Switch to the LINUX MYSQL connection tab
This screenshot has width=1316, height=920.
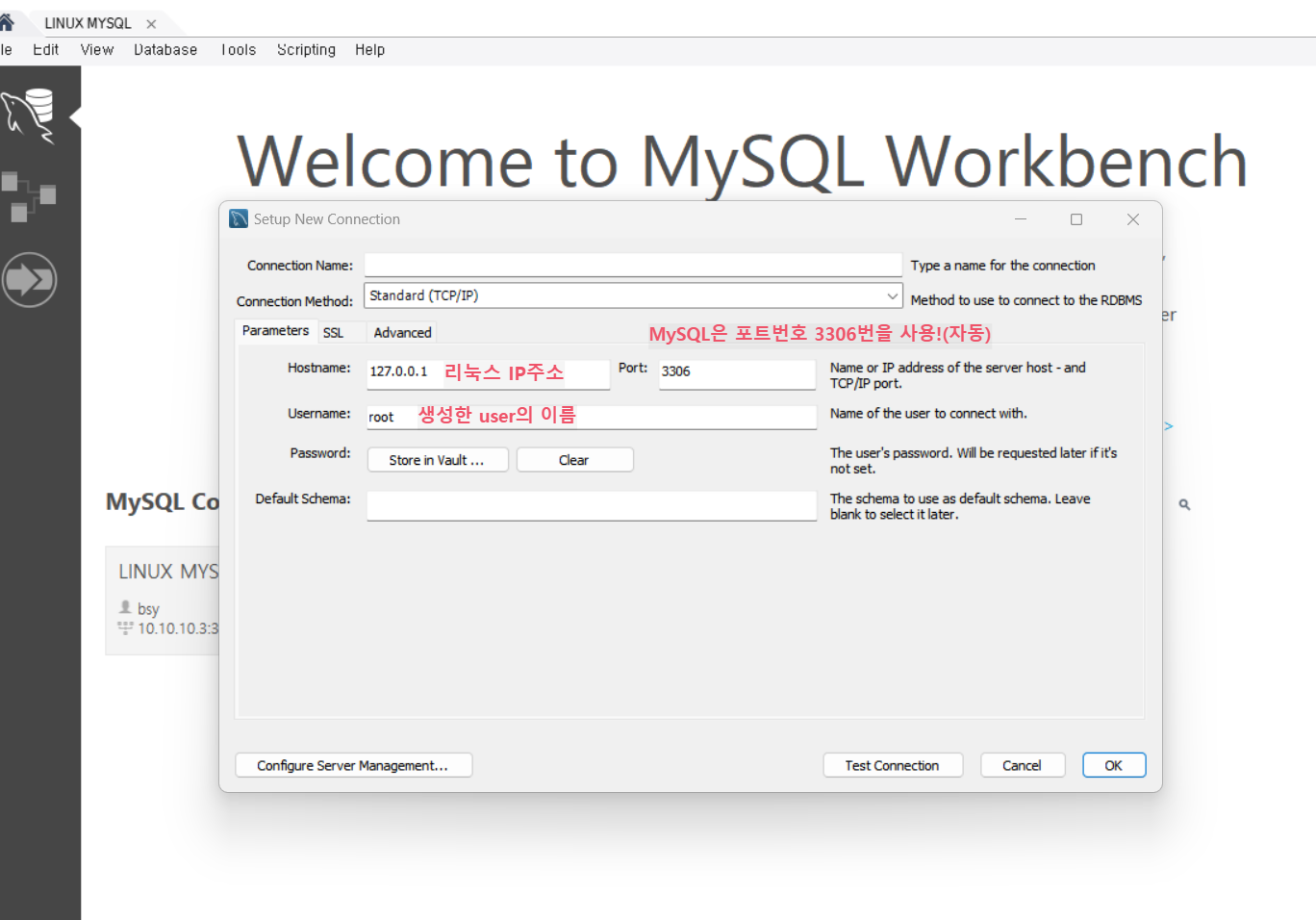[x=88, y=23]
